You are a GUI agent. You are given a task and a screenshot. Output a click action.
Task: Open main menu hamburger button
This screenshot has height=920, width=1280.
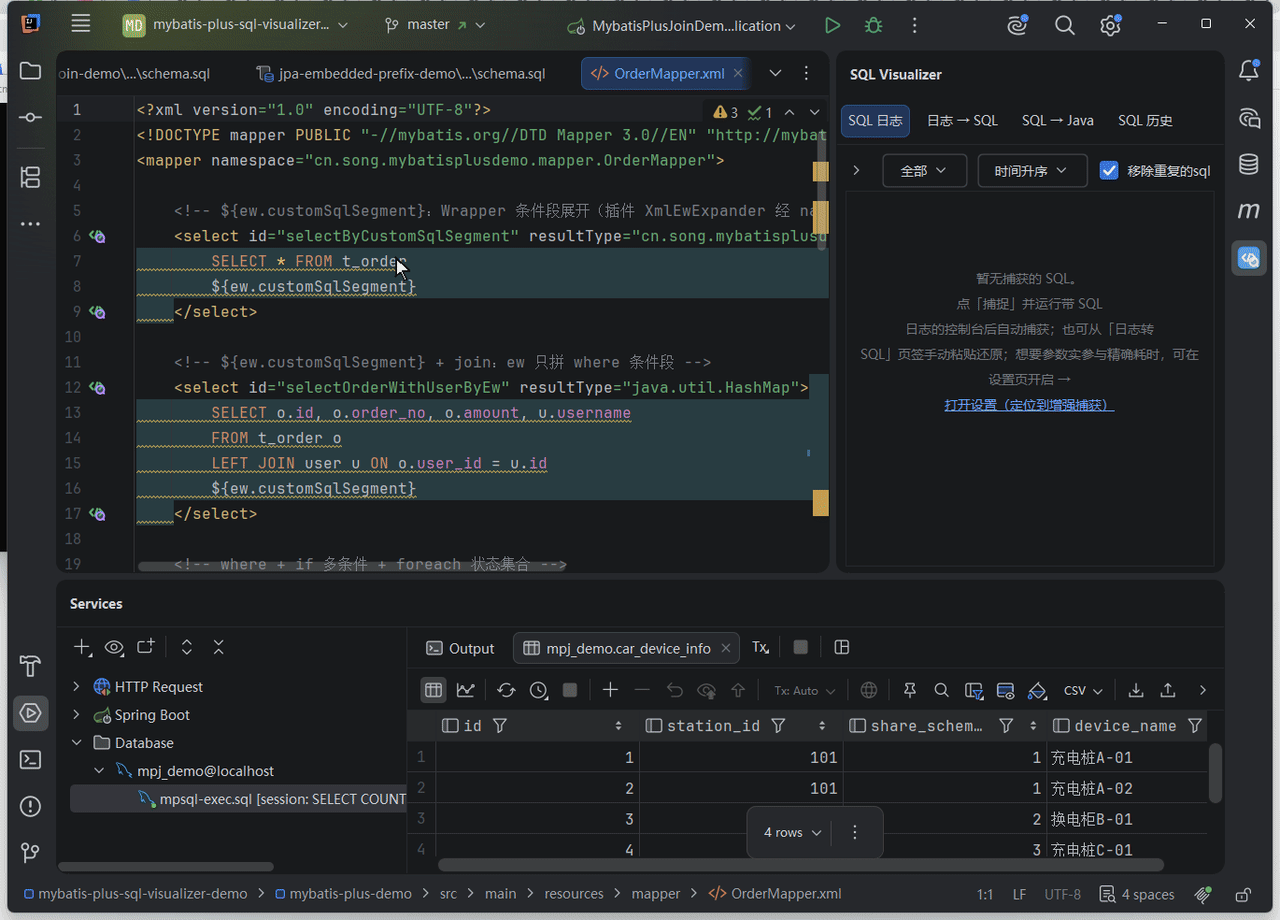point(81,25)
